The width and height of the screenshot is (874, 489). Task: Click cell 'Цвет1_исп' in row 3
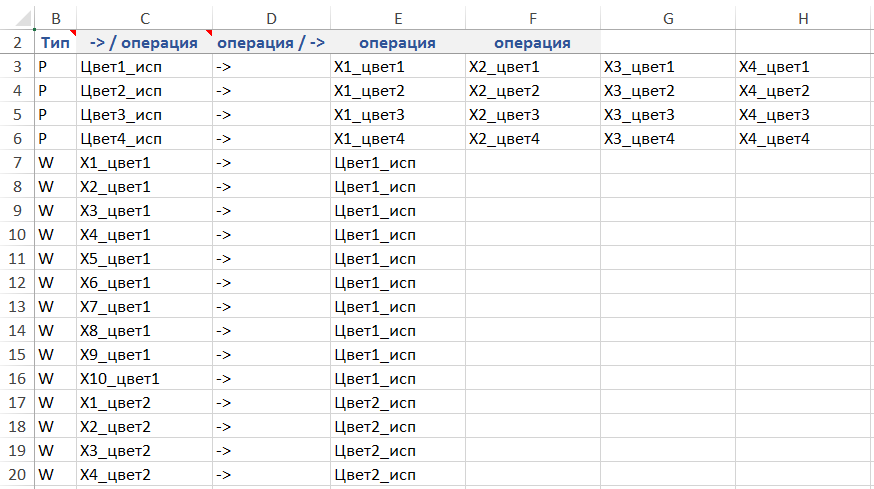[145, 67]
